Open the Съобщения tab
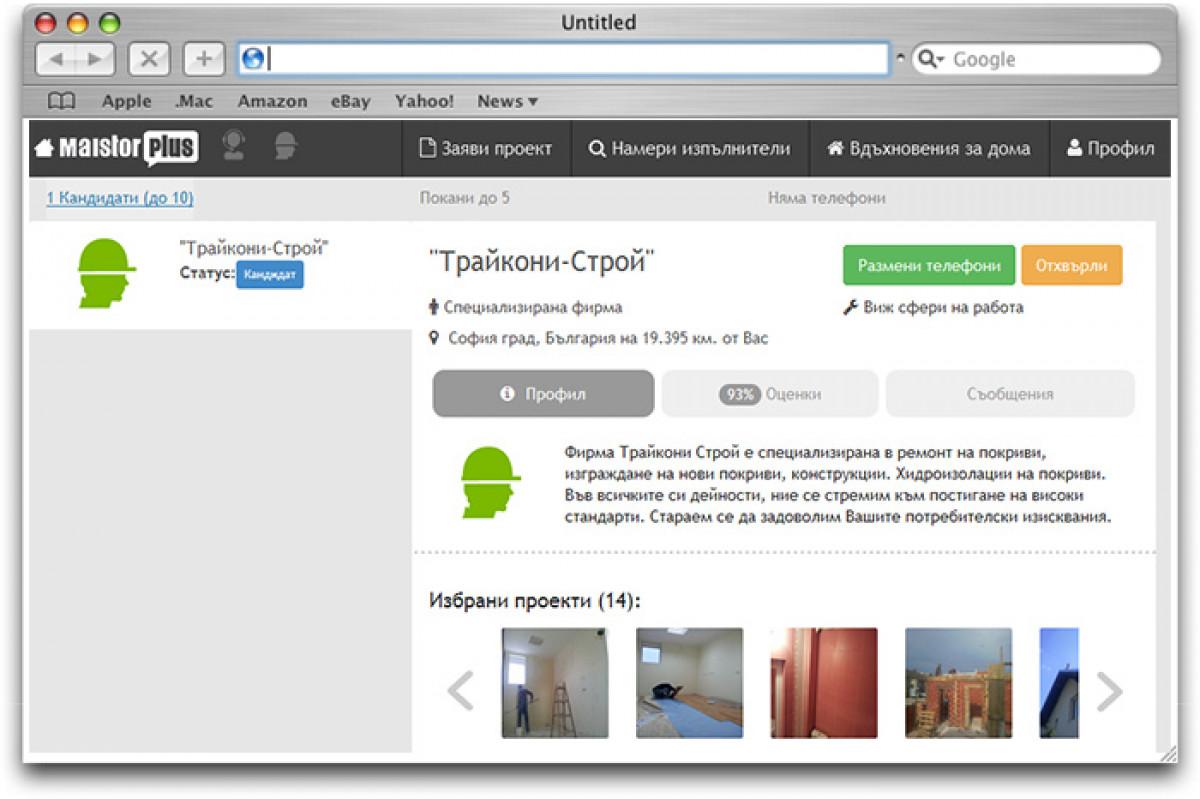 click(1009, 394)
